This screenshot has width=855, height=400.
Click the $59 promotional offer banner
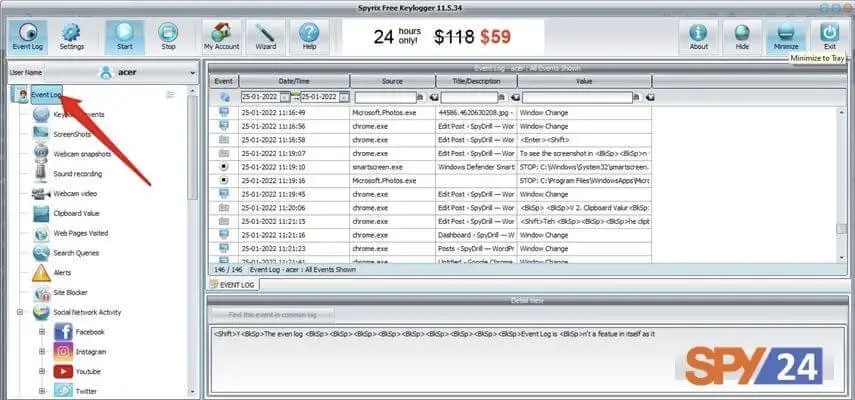pyautogui.click(x=443, y=37)
